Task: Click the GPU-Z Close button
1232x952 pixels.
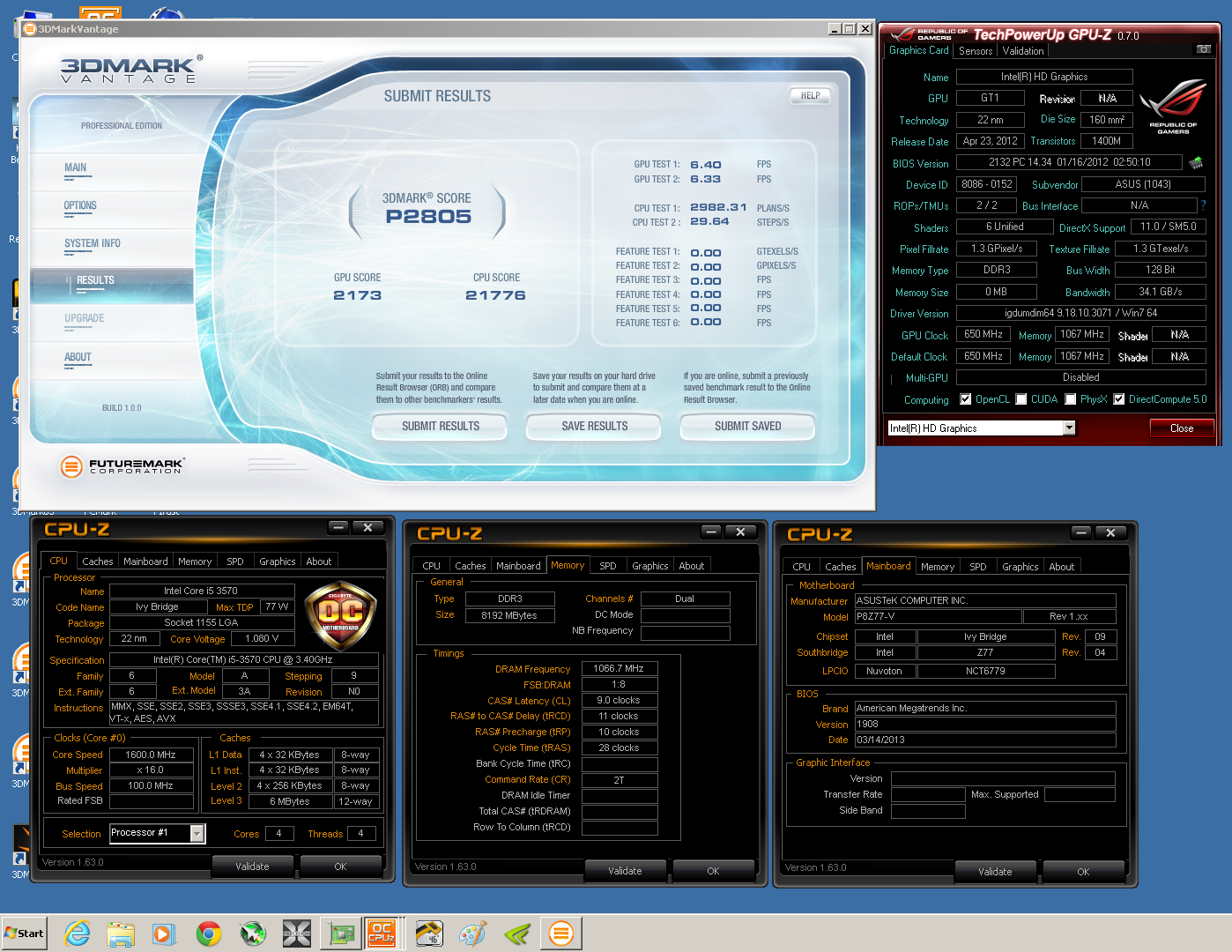Action: [x=1182, y=428]
